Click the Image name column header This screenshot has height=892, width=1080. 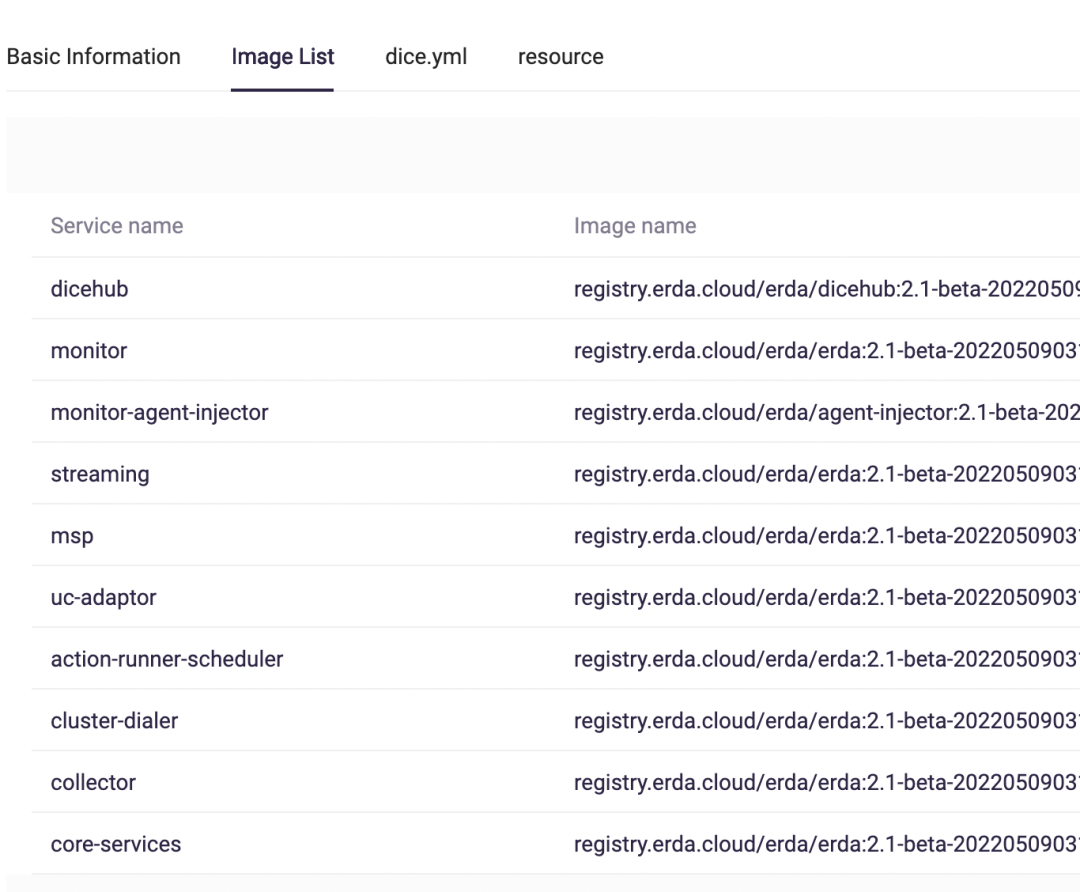pos(635,226)
